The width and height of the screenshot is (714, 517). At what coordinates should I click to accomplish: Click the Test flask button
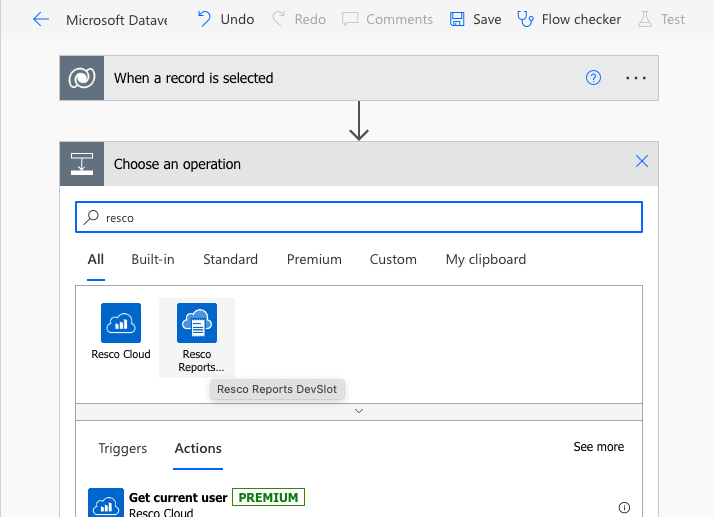click(x=661, y=19)
